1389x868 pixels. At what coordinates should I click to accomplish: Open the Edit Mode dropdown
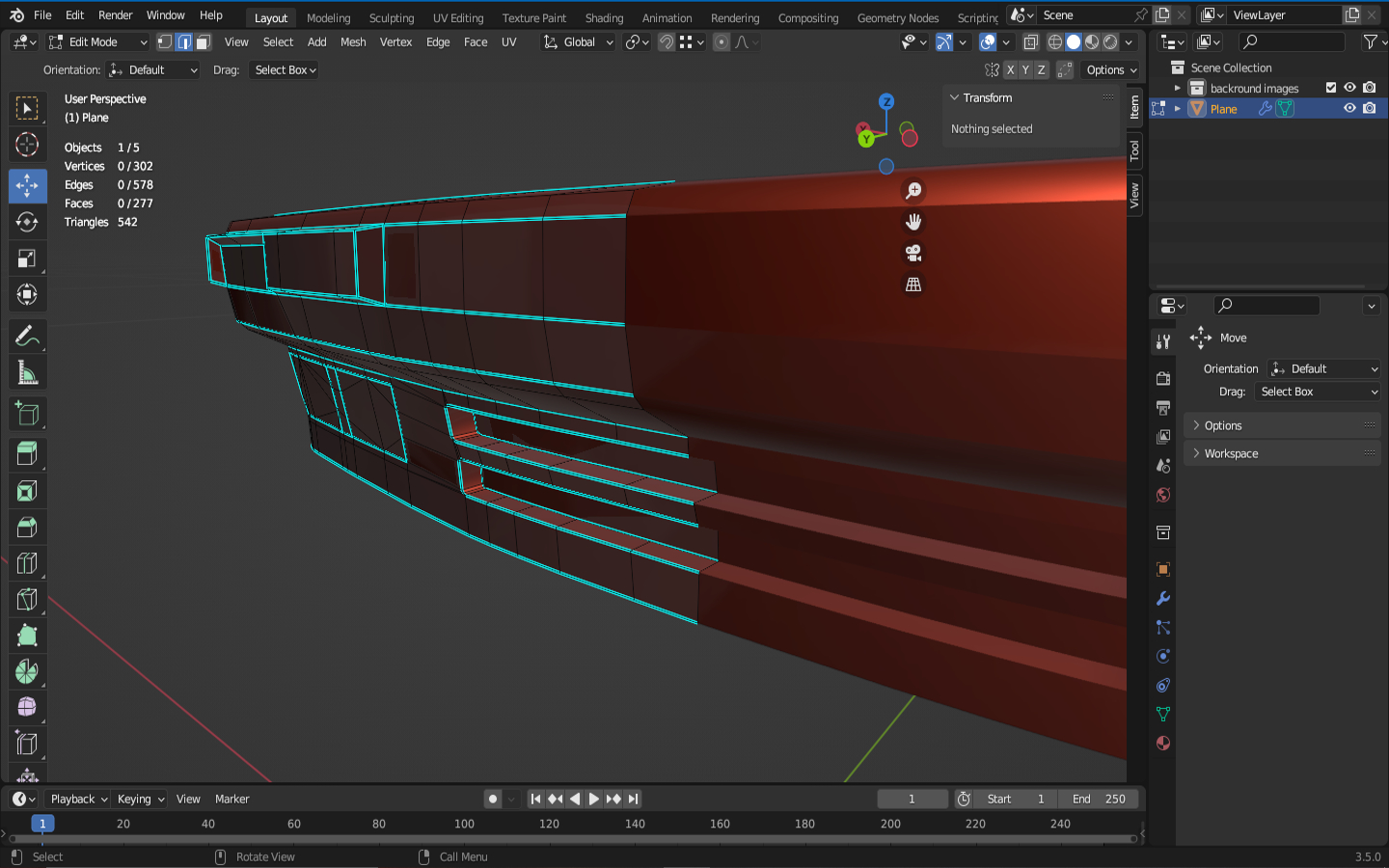[x=97, y=42]
